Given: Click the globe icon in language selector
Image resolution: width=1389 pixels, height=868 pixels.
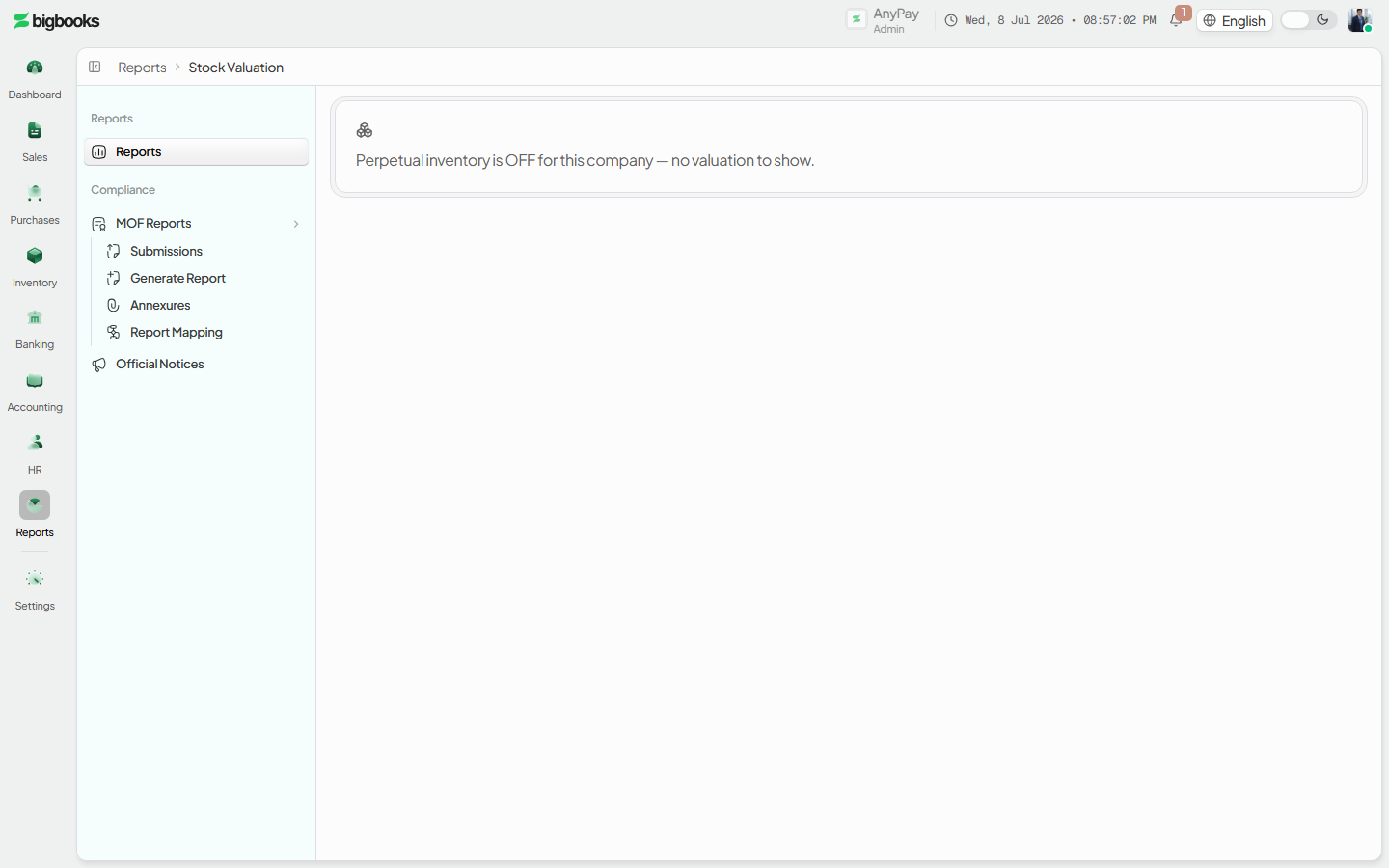Looking at the screenshot, I should point(1210,20).
